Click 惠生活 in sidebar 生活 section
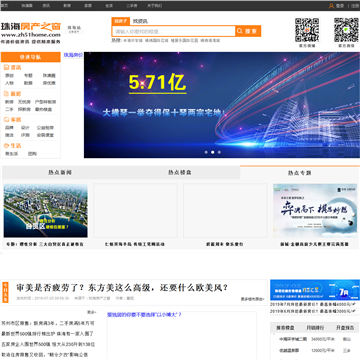 (x=11, y=154)
